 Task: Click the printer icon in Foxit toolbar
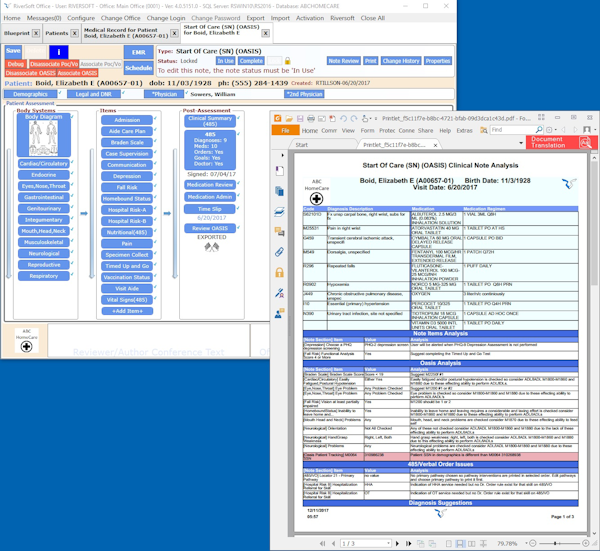click(x=311, y=119)
